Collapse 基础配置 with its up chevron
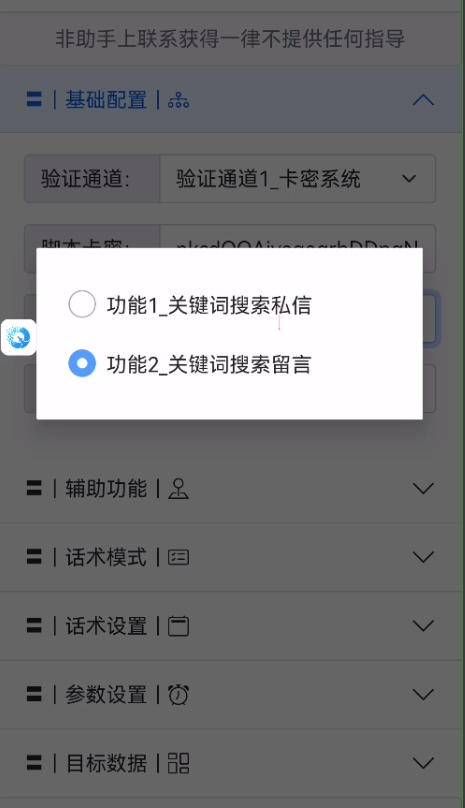Screen dimensions: 465x808 [423, 99]
